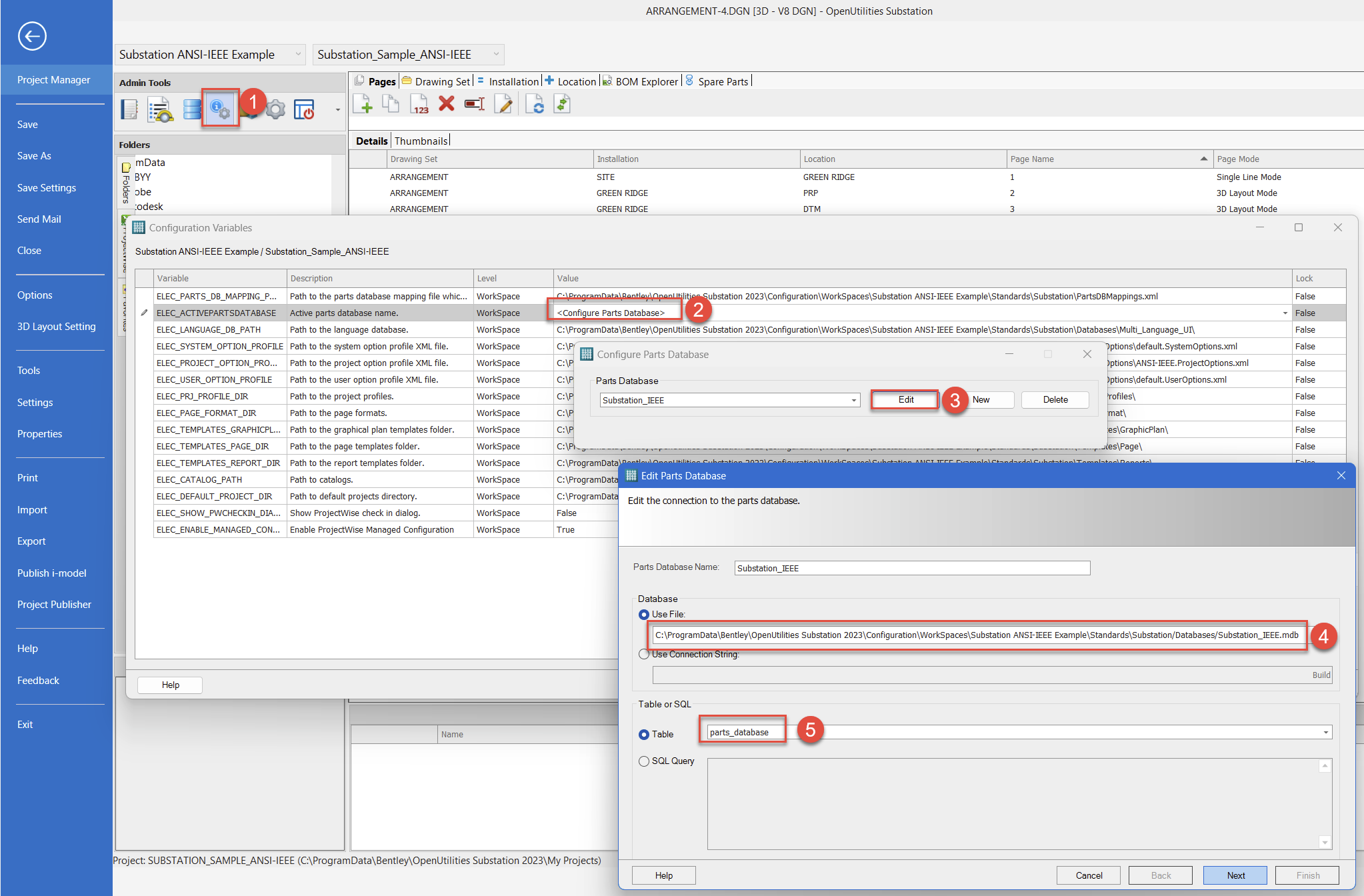Click SQL Query box scrollbar down arrow
Screen dimensions: 1364x896
1325,843
